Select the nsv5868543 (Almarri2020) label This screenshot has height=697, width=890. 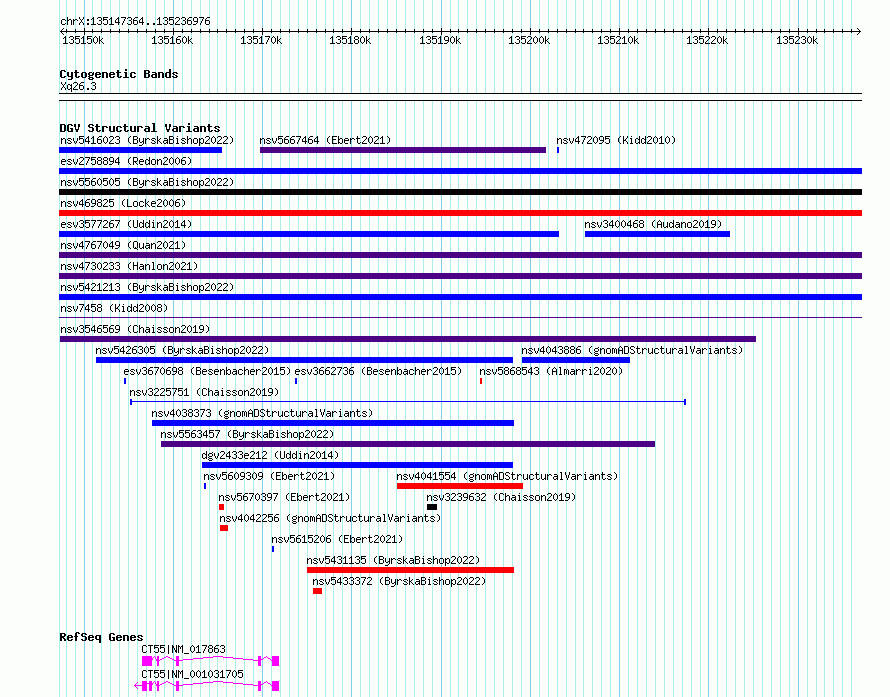click(x=551, y=371)
